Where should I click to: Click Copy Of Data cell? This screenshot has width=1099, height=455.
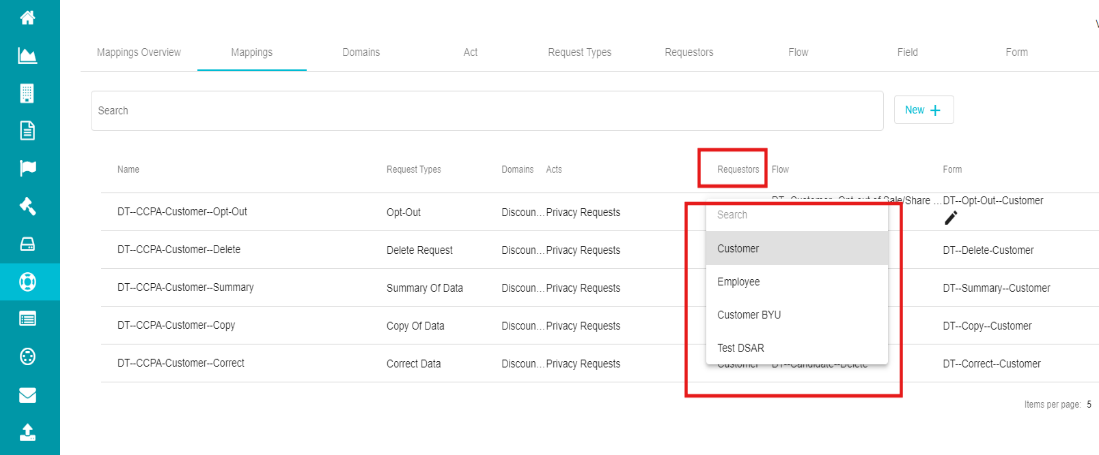pos(415,326)
